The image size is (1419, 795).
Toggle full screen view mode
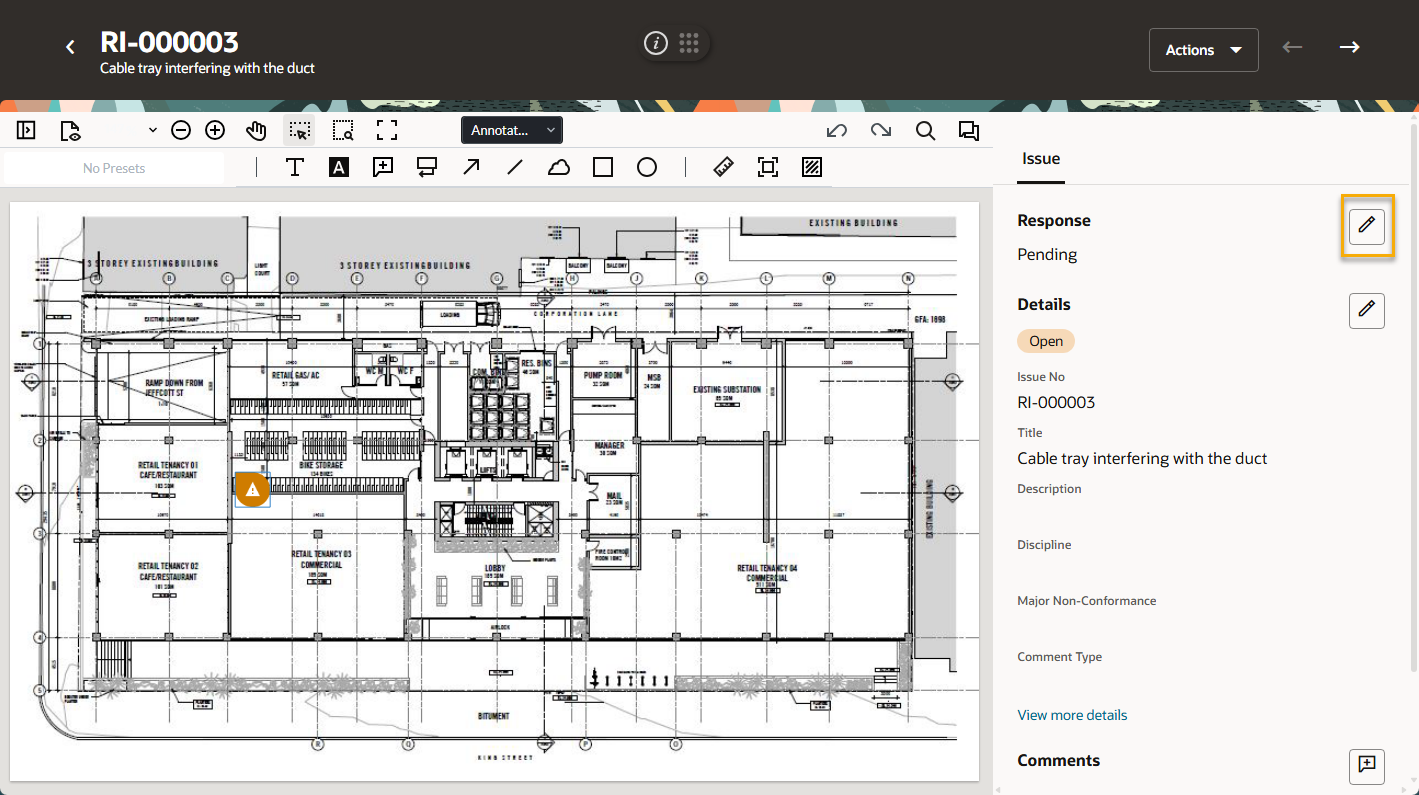[387, 130]
